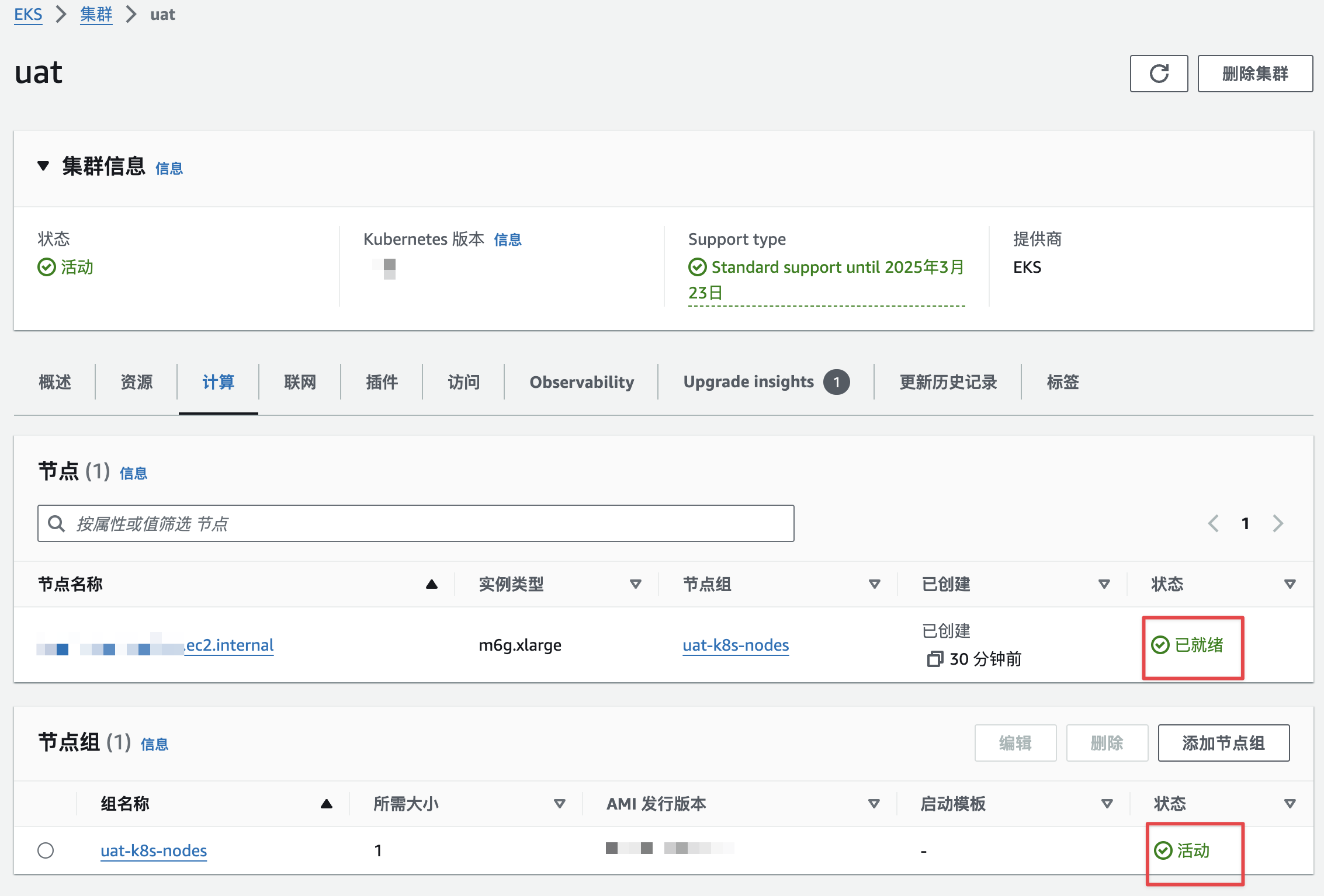This screenshot has width=1324, height=896.
Task: Open 信息 link next to 节点组 (1)
Action: click(155, 745)
